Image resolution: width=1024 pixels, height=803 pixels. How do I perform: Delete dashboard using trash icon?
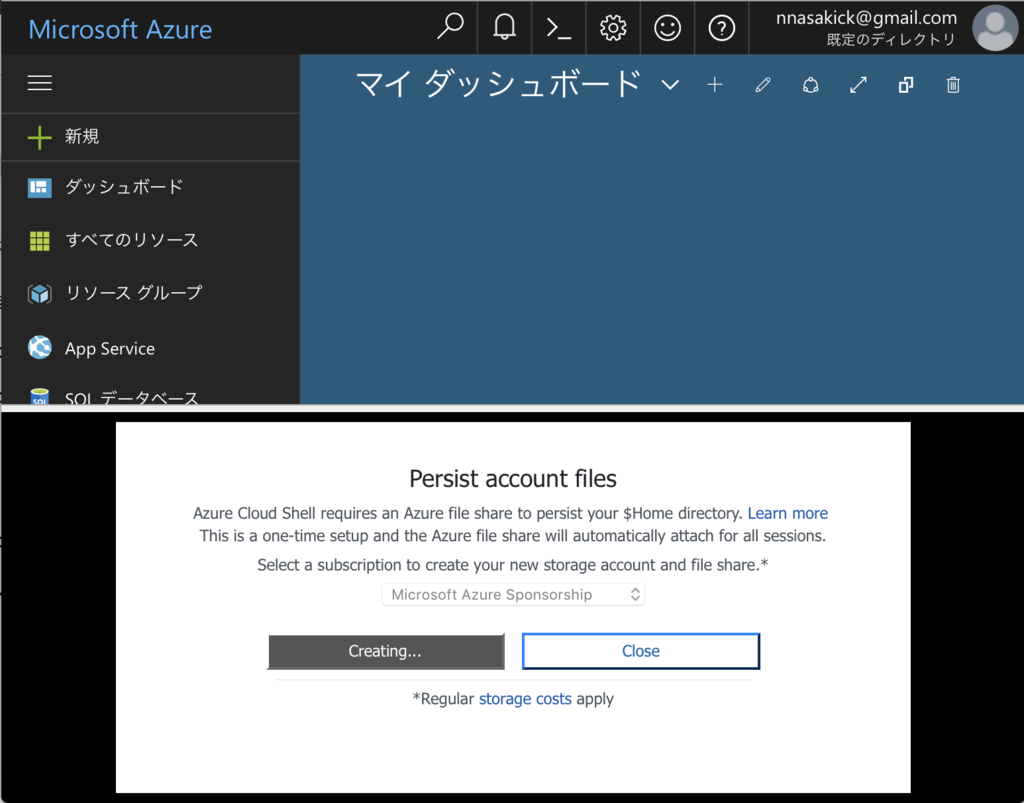953,85
